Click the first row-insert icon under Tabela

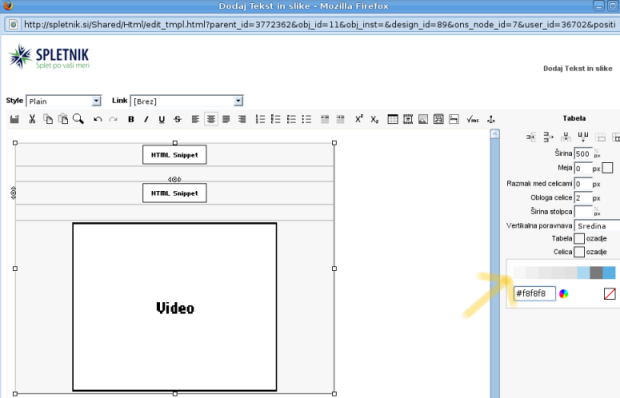tap(531, 137)
